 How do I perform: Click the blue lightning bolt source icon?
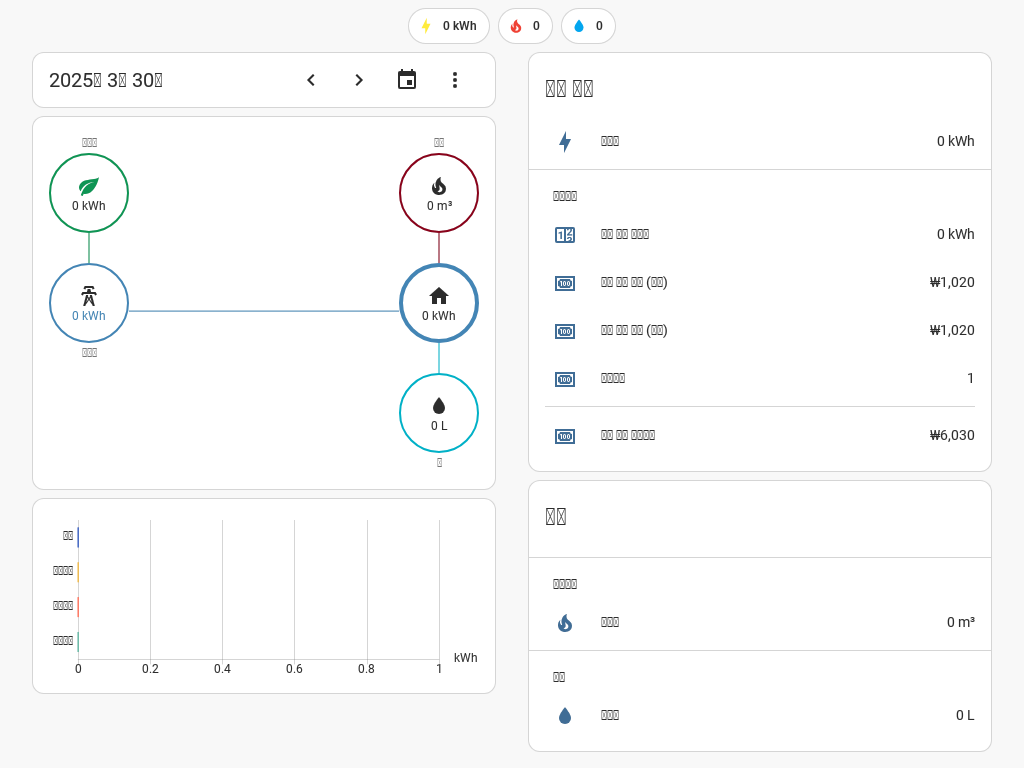(x=565, y=142)
